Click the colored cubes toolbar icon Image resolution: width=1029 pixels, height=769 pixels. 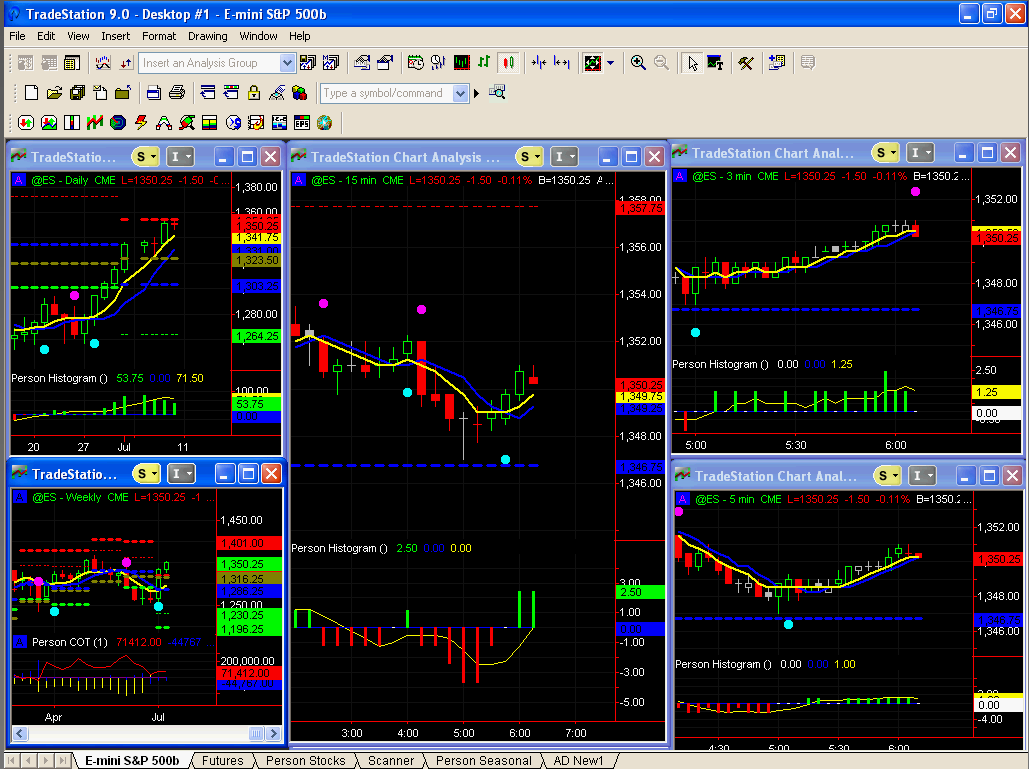299,93
